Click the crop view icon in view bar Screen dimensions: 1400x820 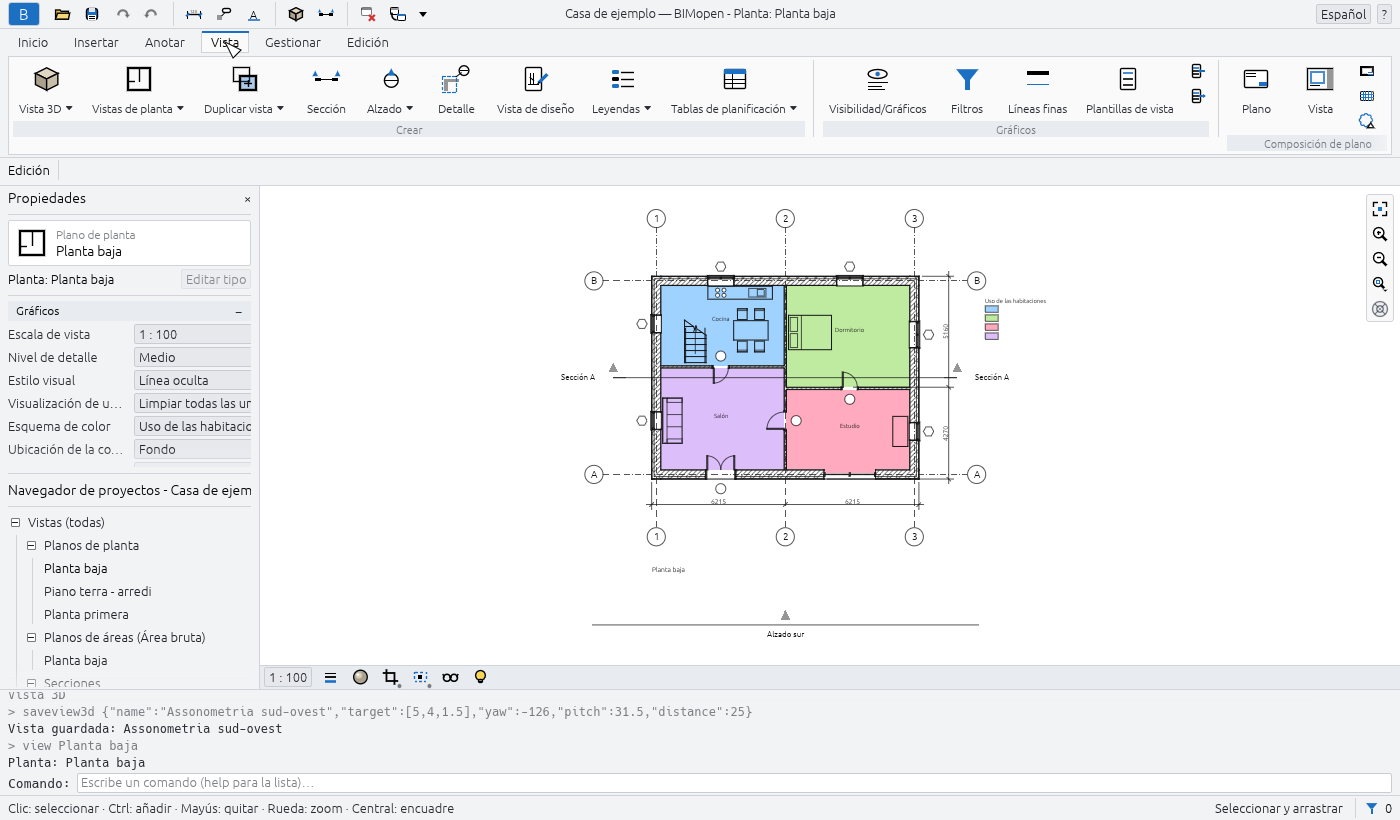point(391,677)
